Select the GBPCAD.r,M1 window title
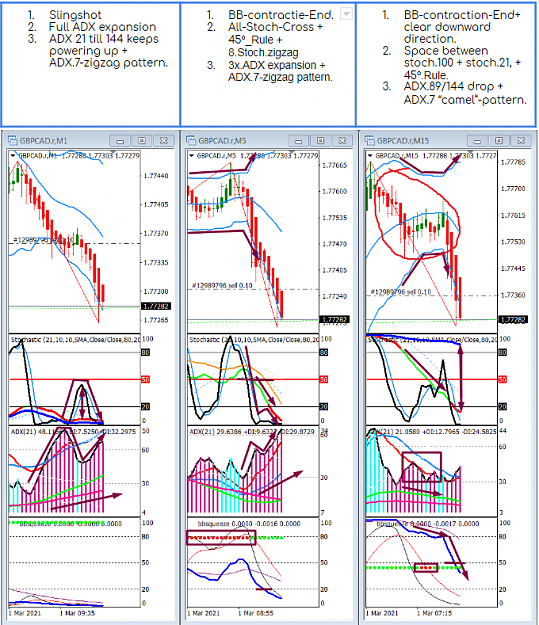The height and width of the screenshot is (625, 539). pyautogui.click(x=43, y=141)
